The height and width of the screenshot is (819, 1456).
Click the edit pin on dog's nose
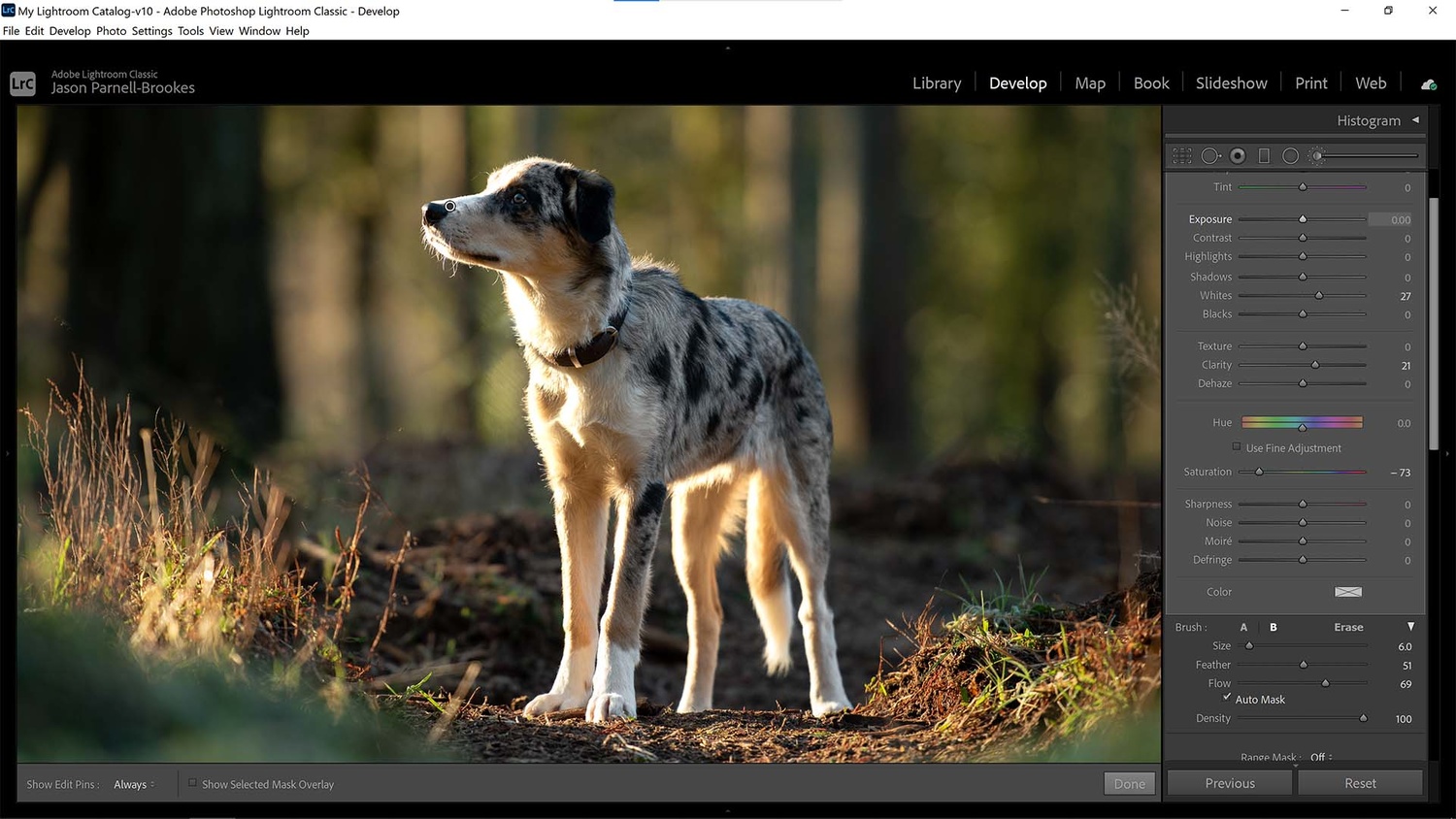[450, 206]
